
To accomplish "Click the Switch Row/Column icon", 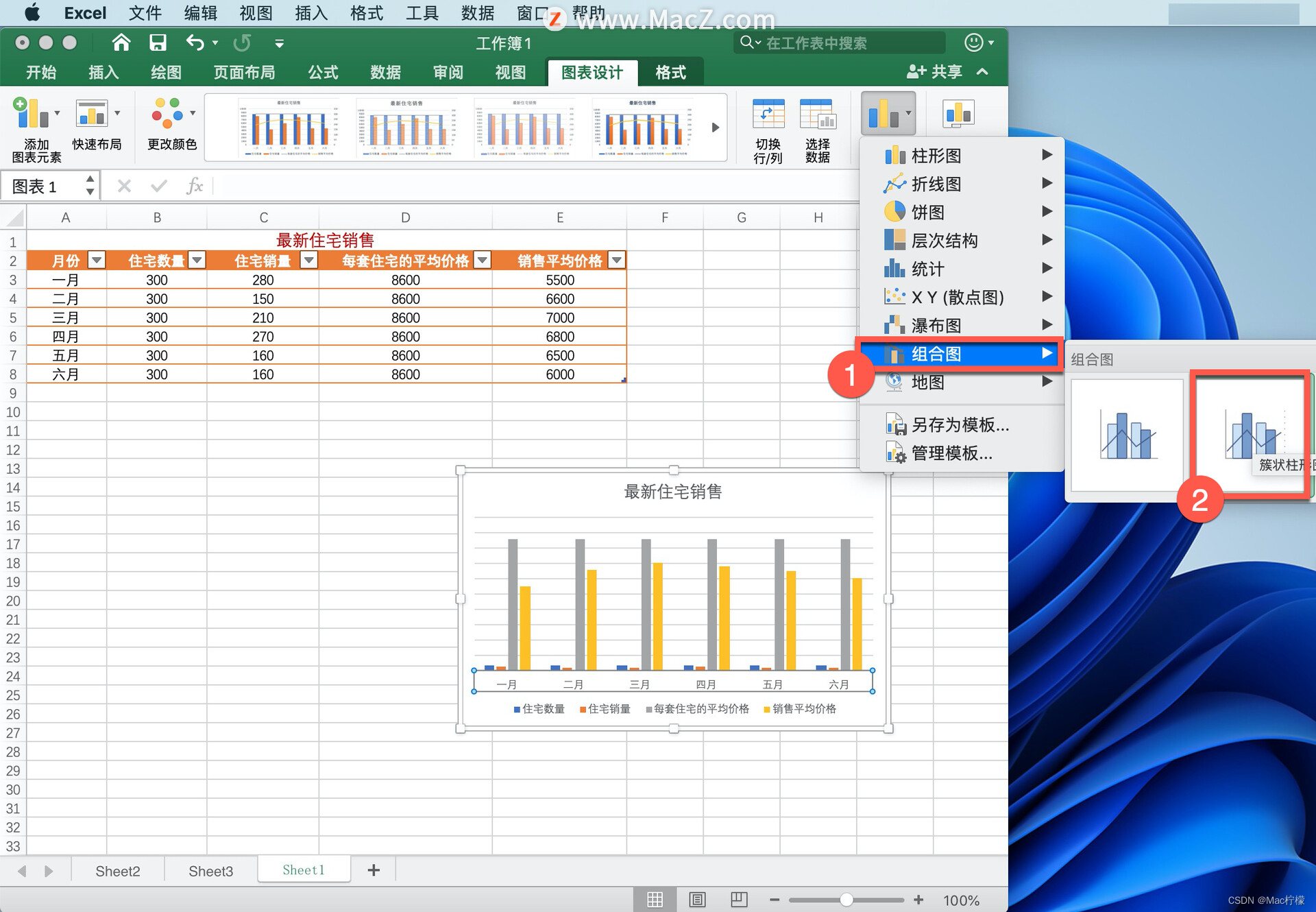I will point(768,115).
